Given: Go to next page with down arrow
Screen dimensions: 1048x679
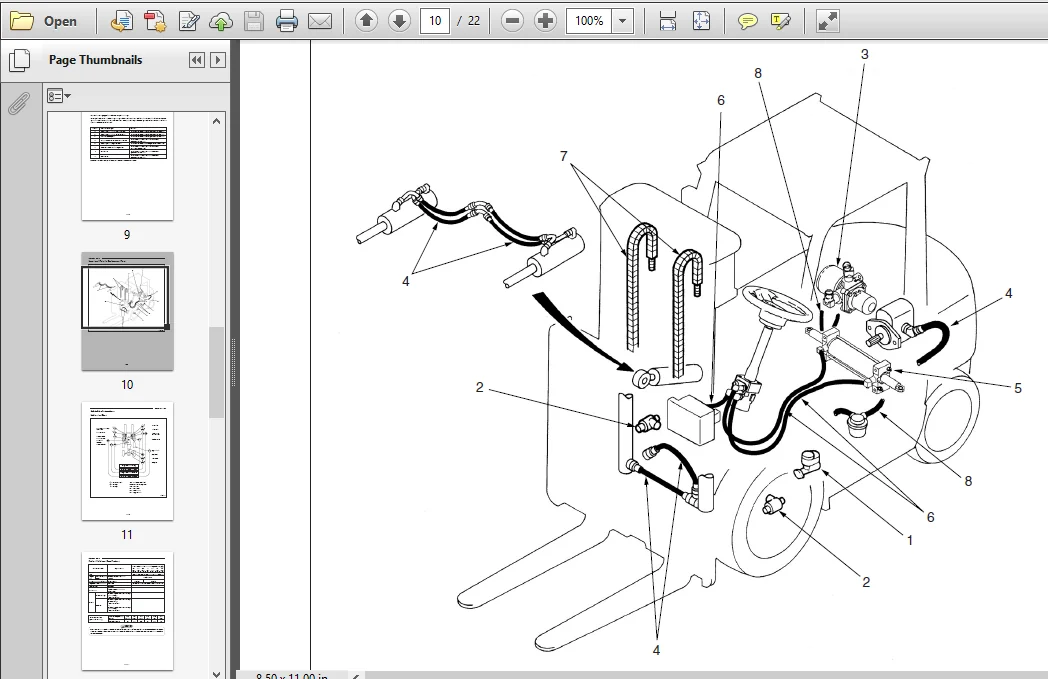Looking at the screenshot, I should [x=400, y=21].
